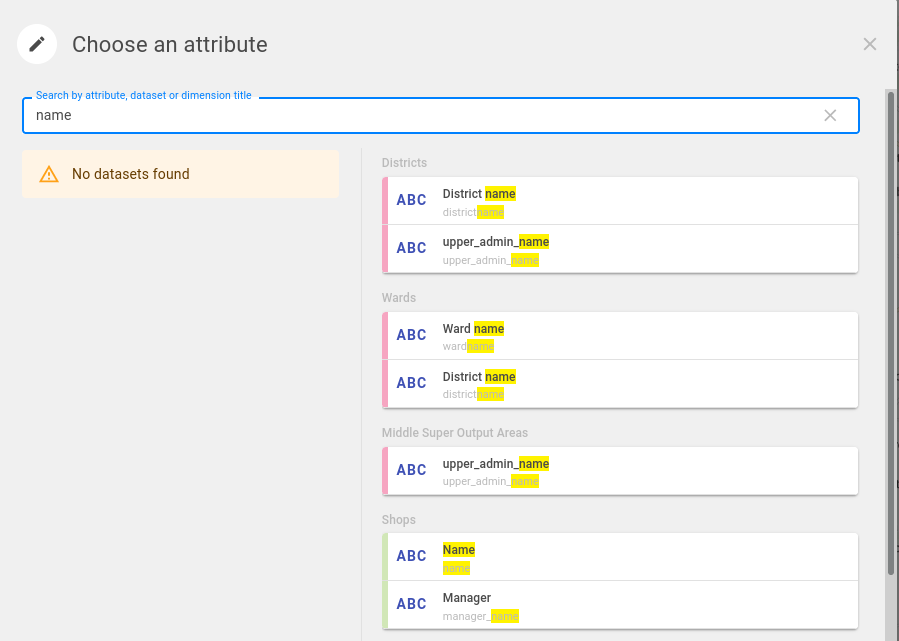899x641 pixels.
Task: Click the warning triangle icon
Action: 49,174
